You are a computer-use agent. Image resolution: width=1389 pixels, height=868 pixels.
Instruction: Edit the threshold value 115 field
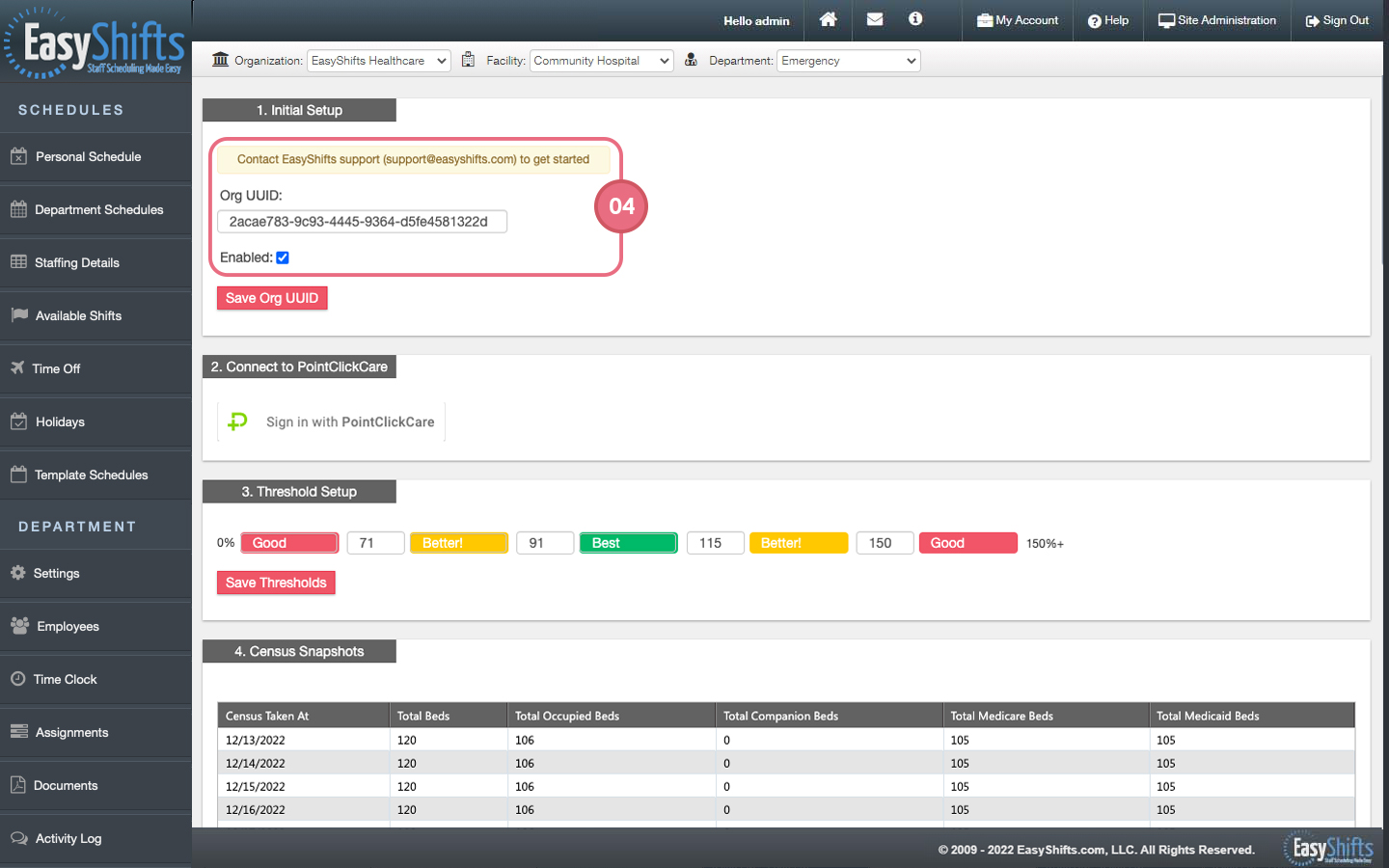(x=716, y=543)
